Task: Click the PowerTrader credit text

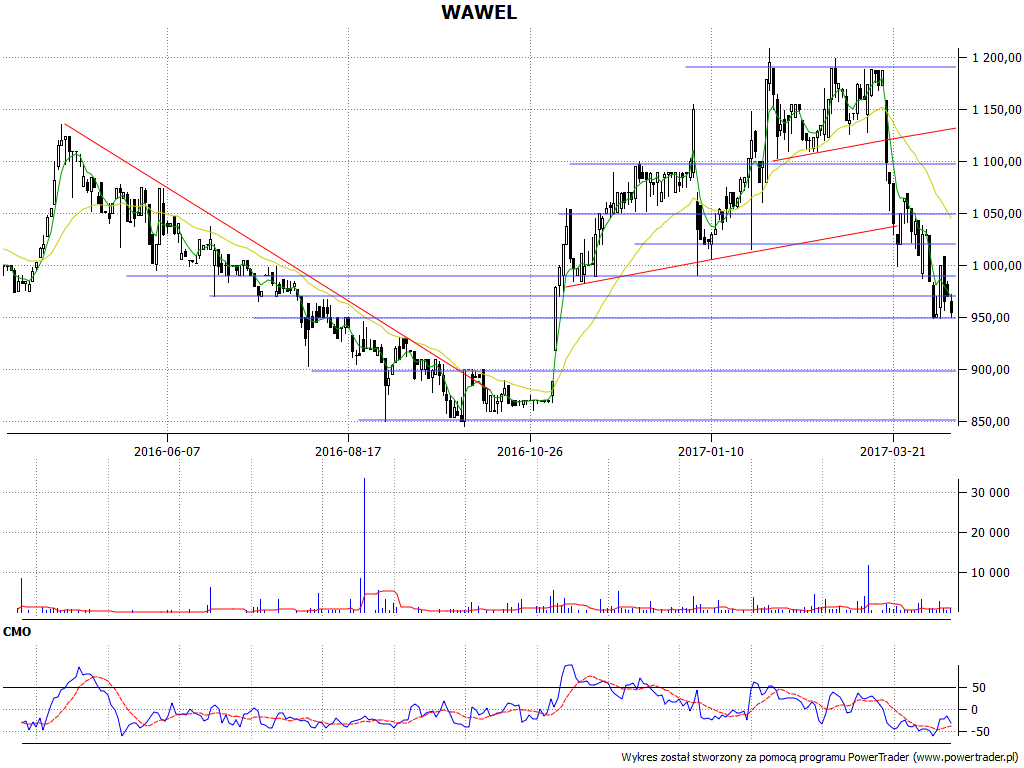Action: (821, 758)
